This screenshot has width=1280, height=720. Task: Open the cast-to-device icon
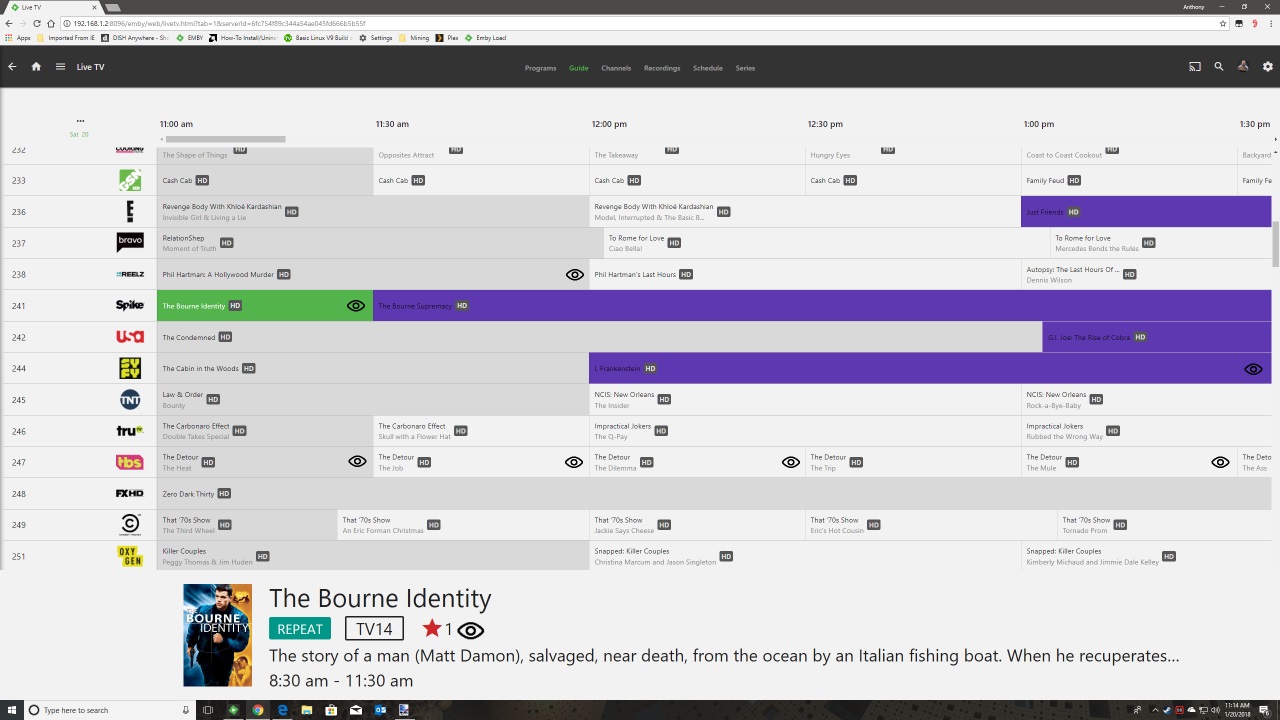coord(1195,66)
